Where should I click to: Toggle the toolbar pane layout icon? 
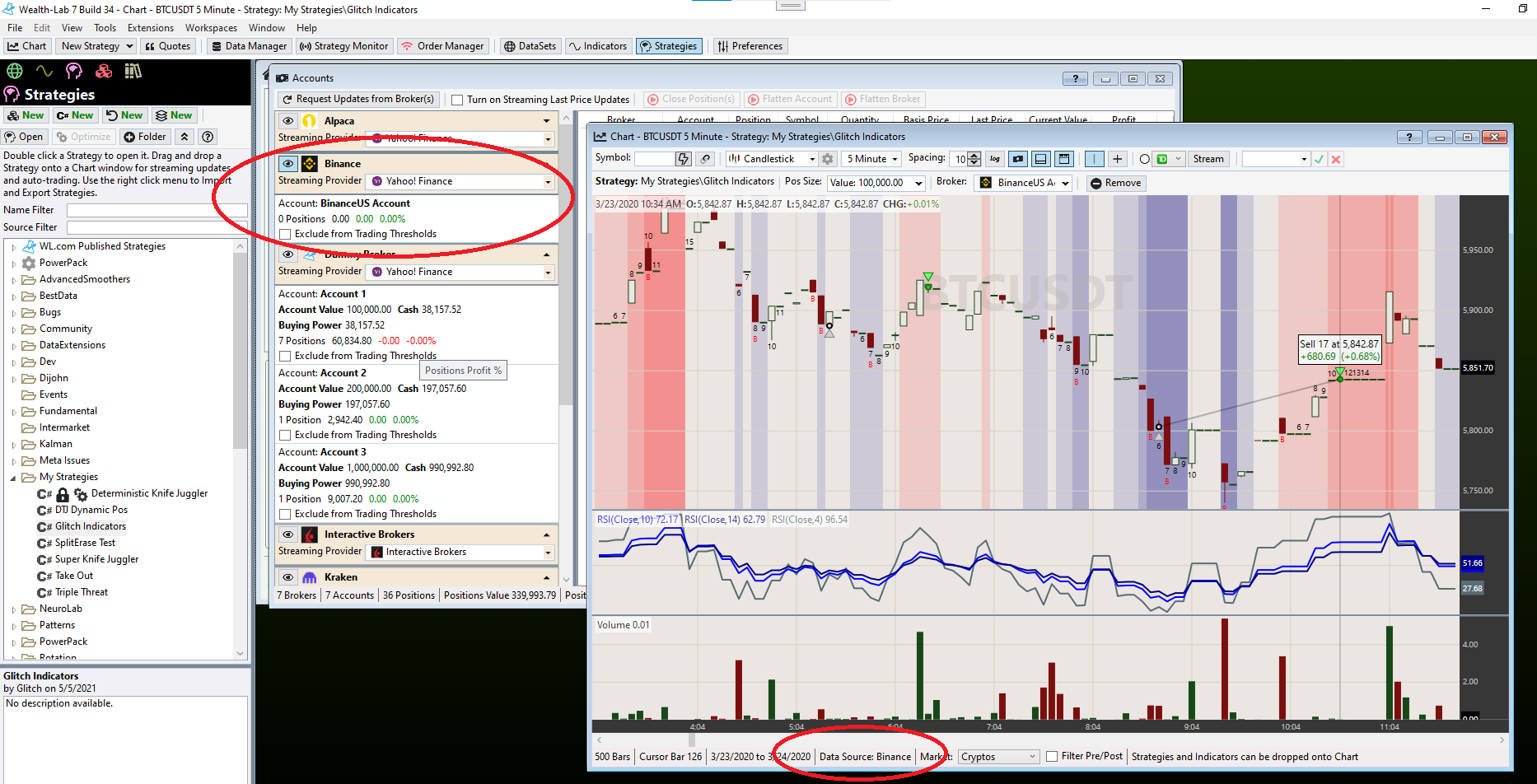[1064, 159]
